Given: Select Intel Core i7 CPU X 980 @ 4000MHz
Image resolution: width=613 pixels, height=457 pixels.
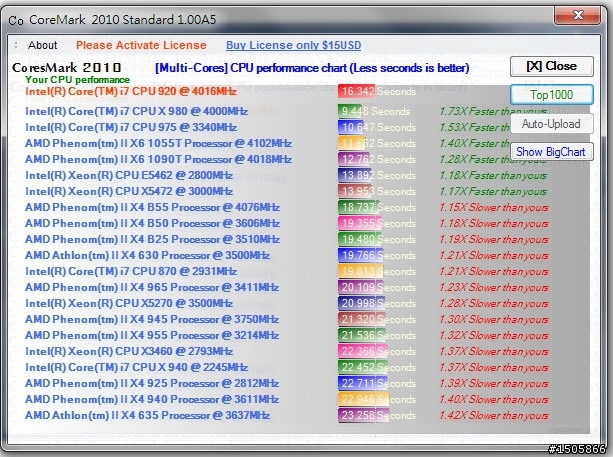Looking at the screenshot, I should tap(136, 111).
